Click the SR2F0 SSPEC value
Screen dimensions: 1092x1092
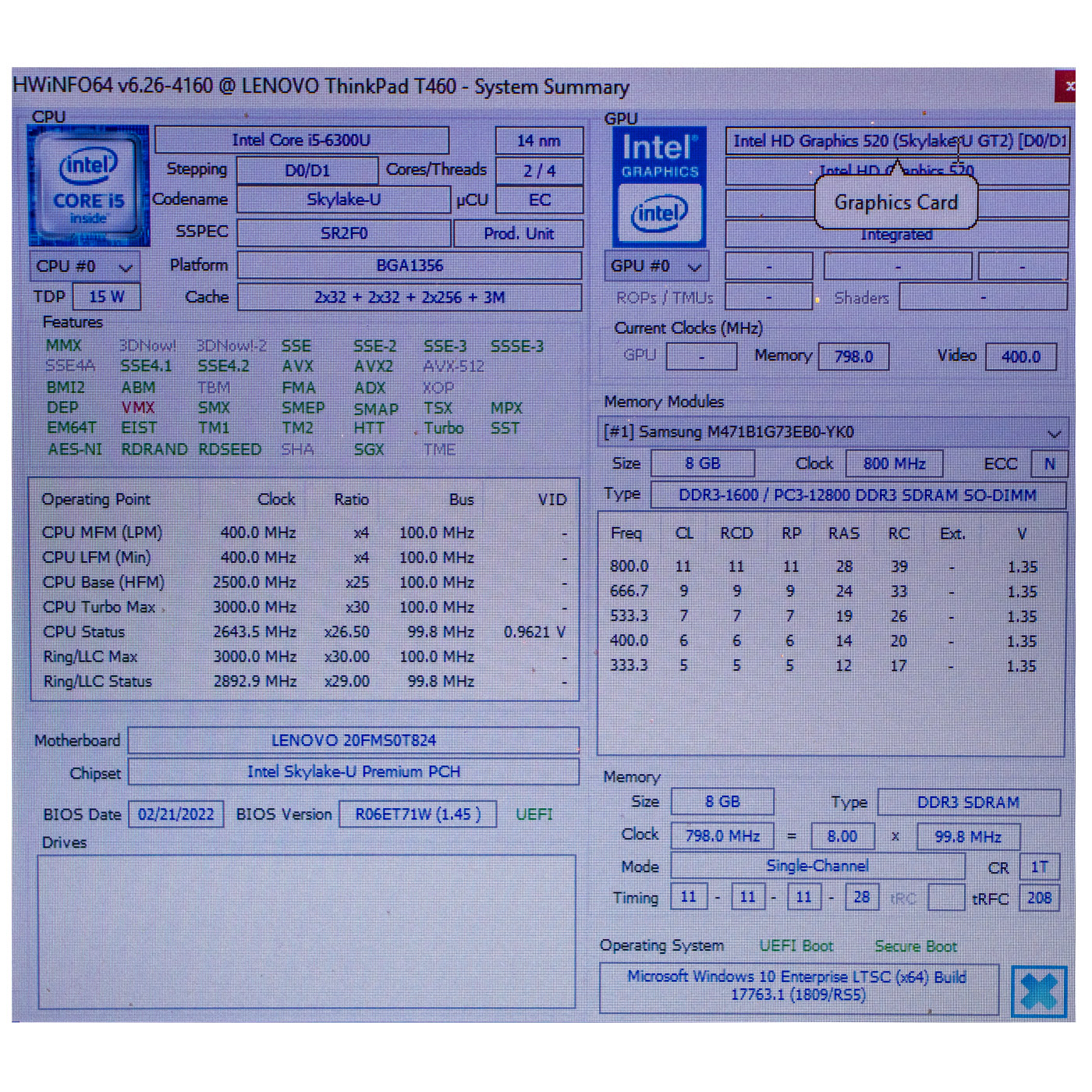point(344,233)
